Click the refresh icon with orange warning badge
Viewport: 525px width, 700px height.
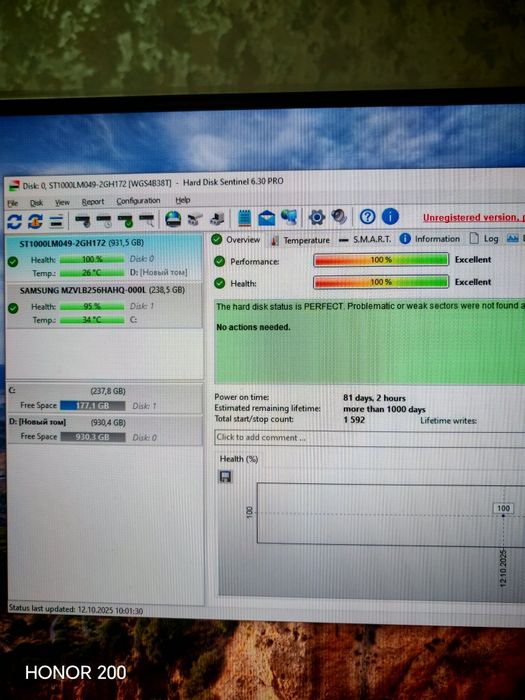[35, 221]
